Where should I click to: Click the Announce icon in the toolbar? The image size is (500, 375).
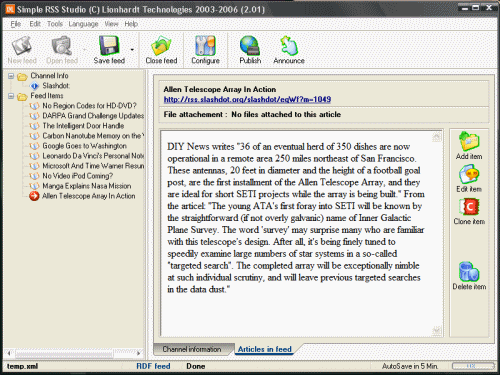click(x=289, y=45)
